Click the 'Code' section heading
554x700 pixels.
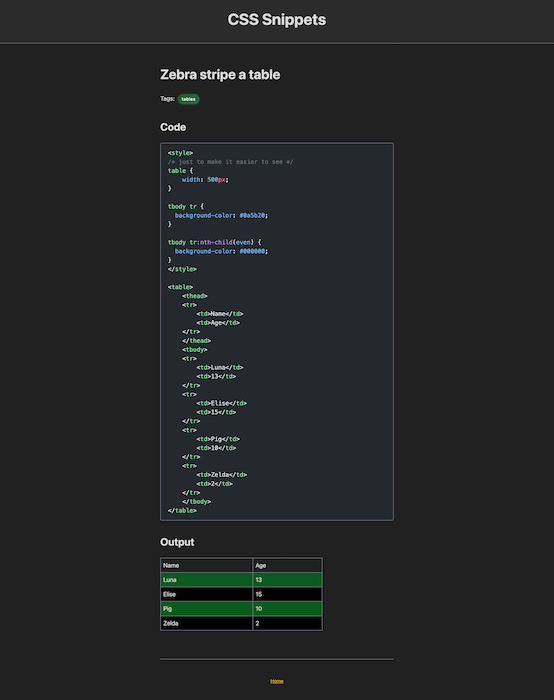coord(173,127)
